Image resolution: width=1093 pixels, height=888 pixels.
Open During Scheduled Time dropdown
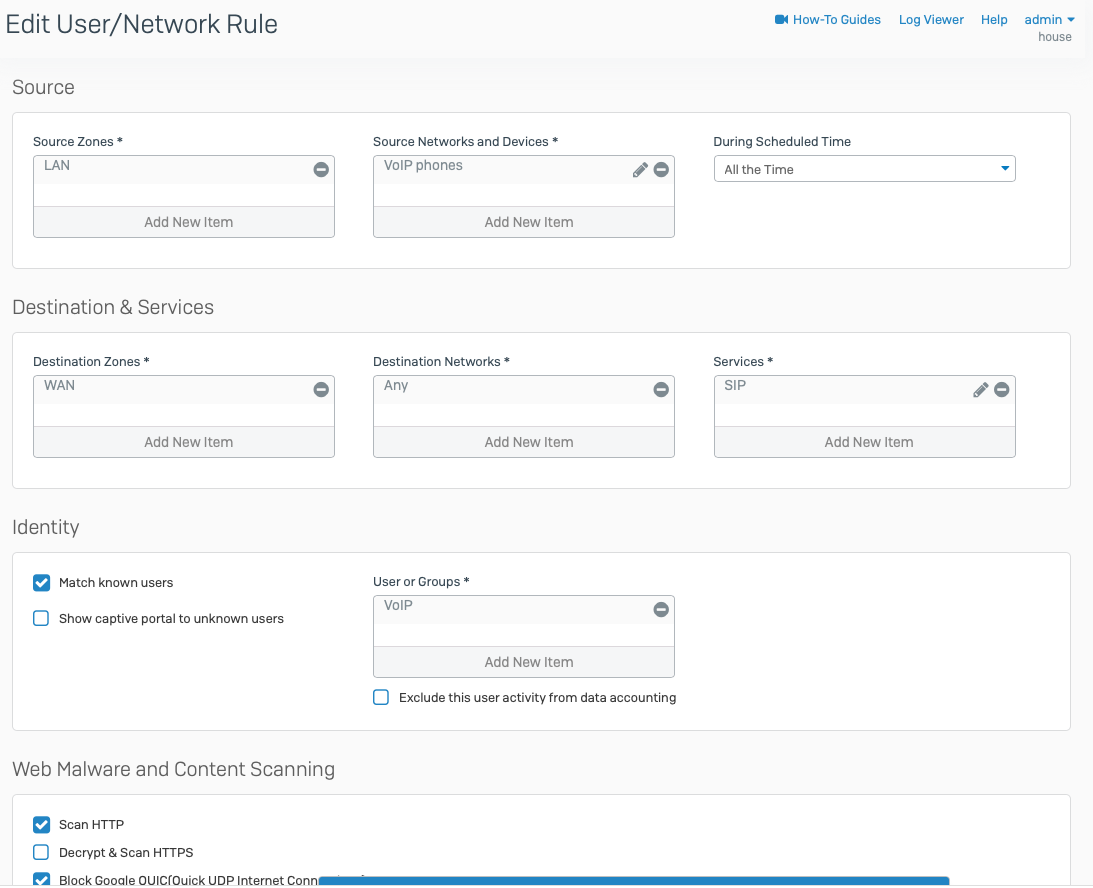point(864,170)
